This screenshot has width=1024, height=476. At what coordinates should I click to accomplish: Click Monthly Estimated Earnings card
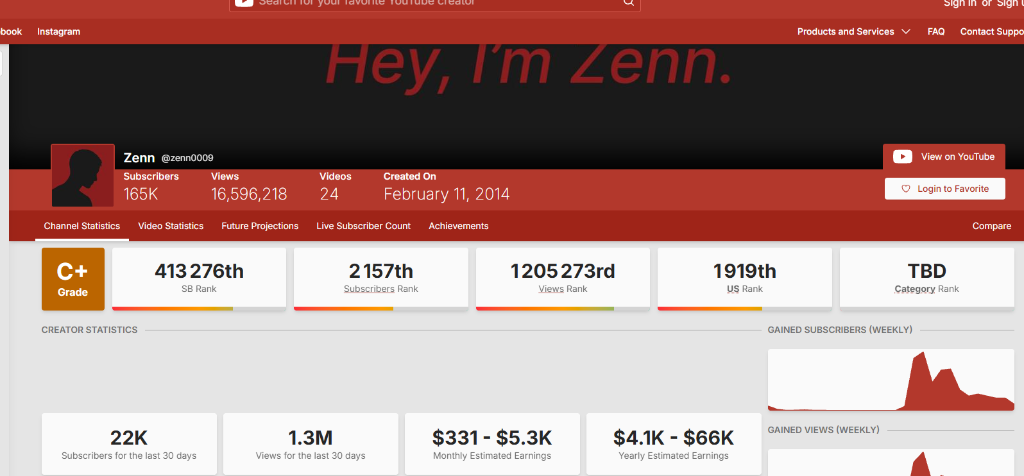coord(492,444)
